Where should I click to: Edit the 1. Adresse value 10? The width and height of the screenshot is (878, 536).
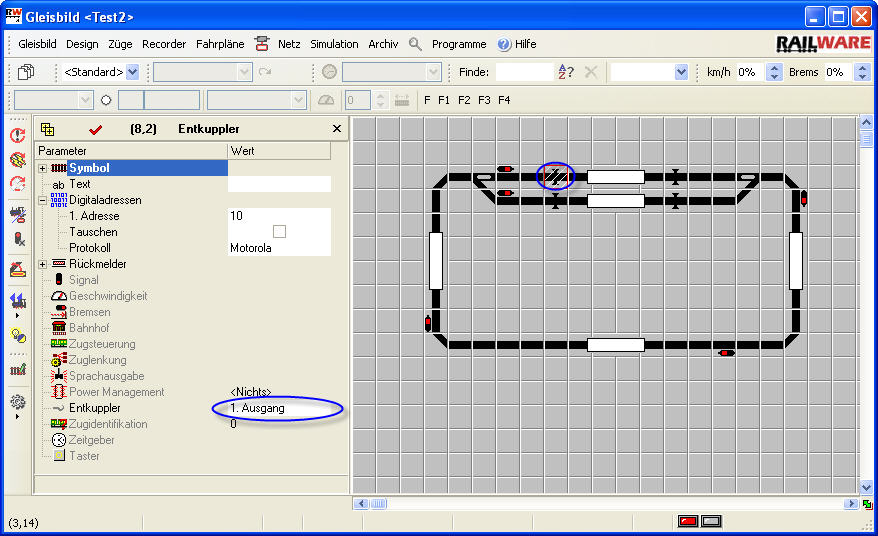(x=279, y=216)
